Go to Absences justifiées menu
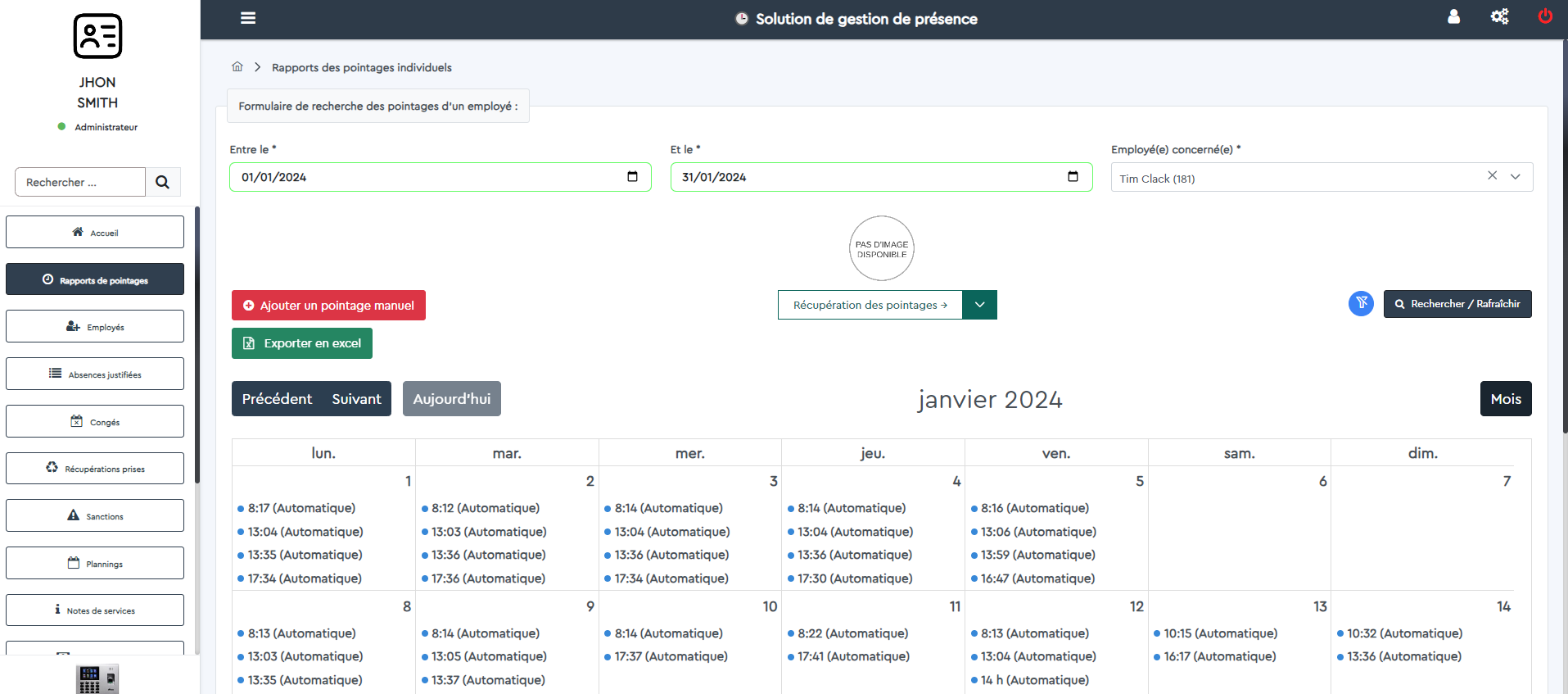This screenshot has width=1568, height=694. [95, 374]
